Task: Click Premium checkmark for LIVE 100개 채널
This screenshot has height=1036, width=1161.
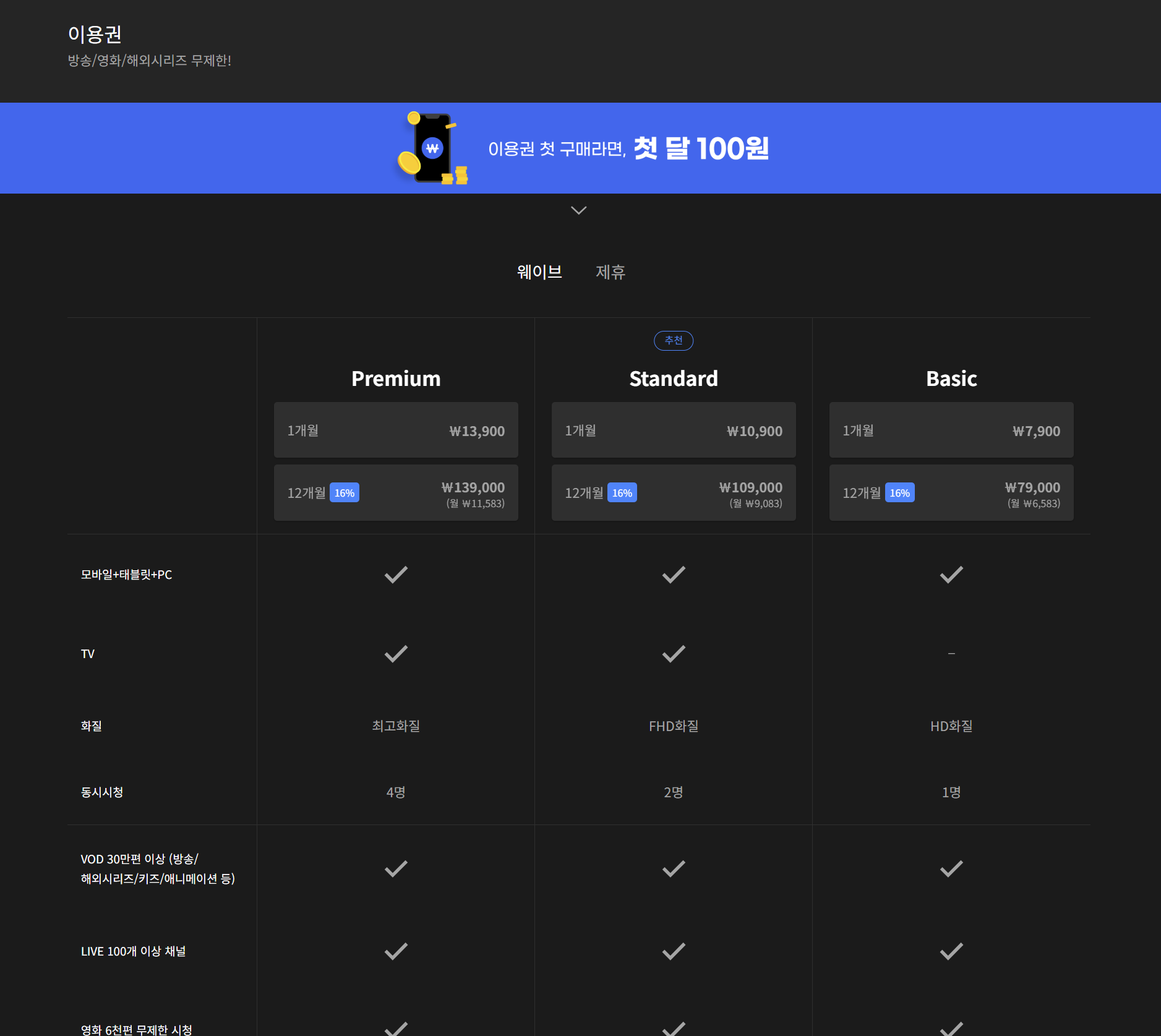Action: click(396, 951)
